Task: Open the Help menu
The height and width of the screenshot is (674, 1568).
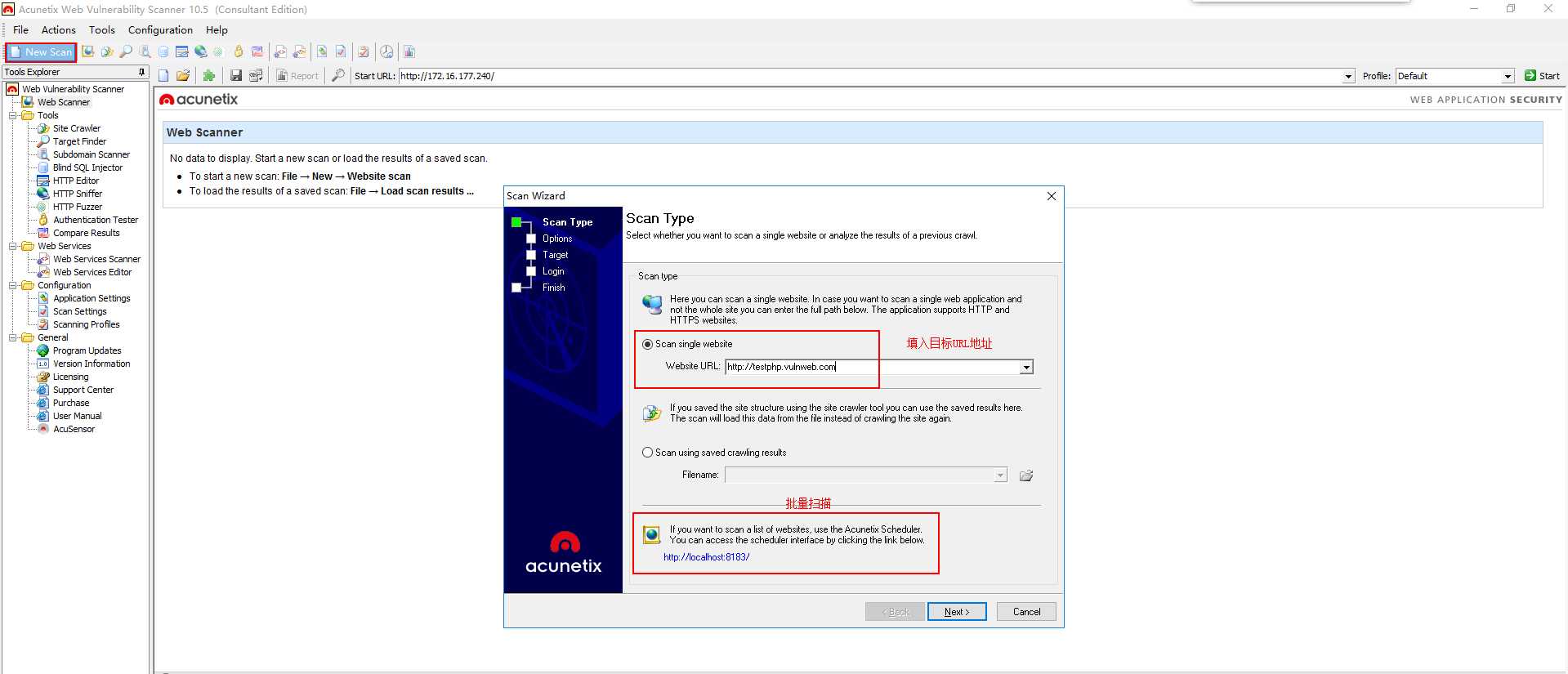Action: pos(217,30)
